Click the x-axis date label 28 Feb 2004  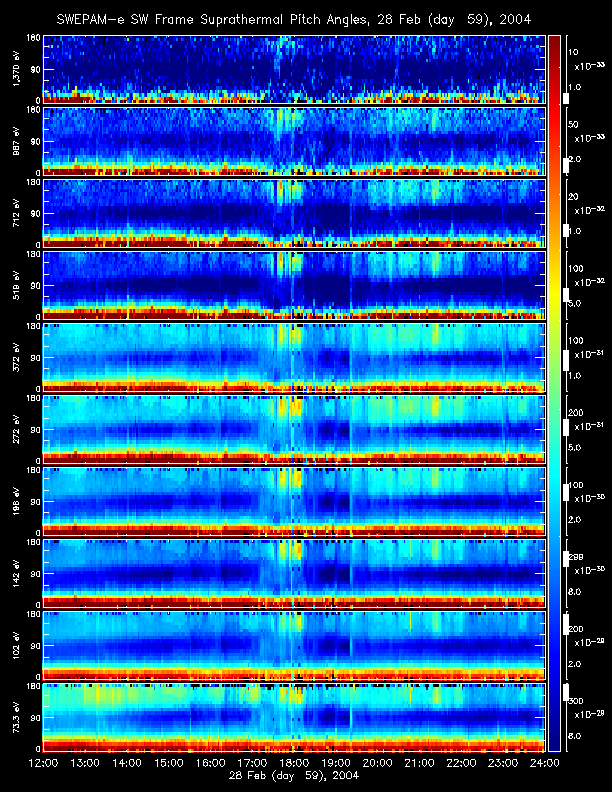tap(294, 775)
